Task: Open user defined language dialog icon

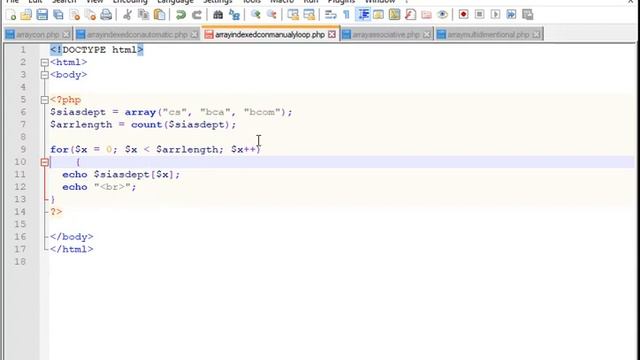Action: pos(378,15)
